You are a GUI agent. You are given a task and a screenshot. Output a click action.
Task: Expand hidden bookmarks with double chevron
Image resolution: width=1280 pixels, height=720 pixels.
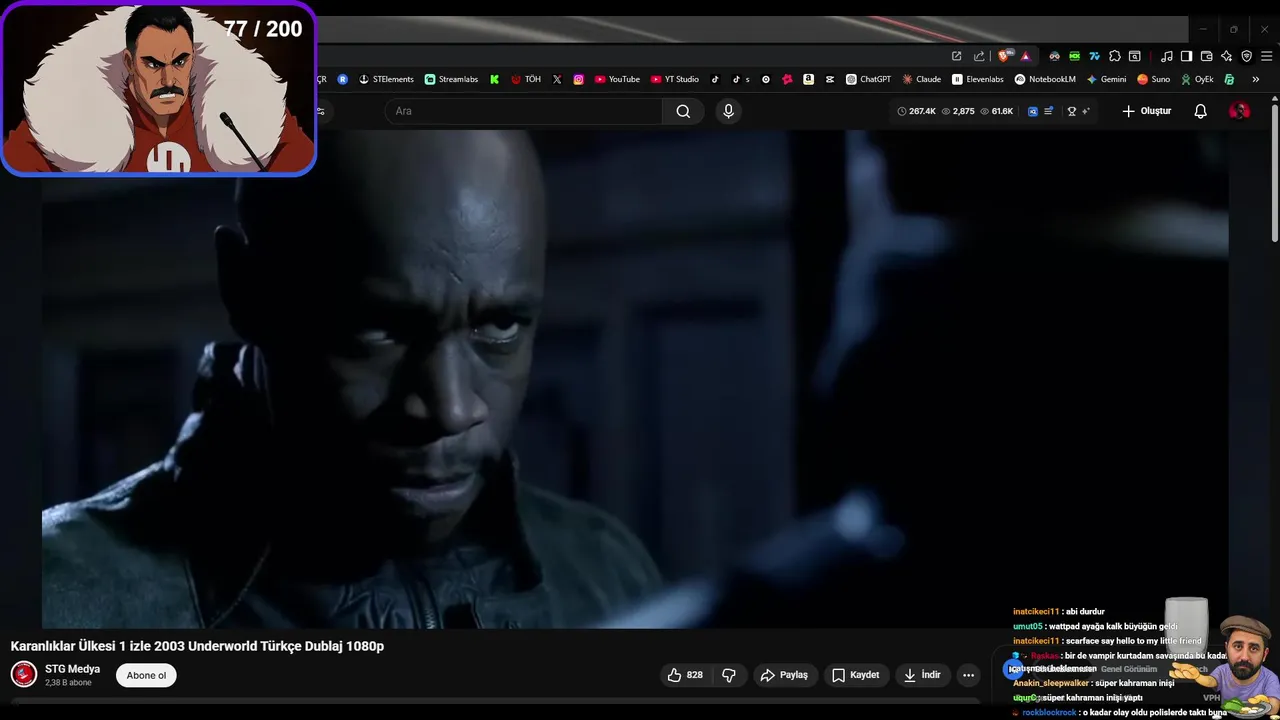tap(1255, 79)
